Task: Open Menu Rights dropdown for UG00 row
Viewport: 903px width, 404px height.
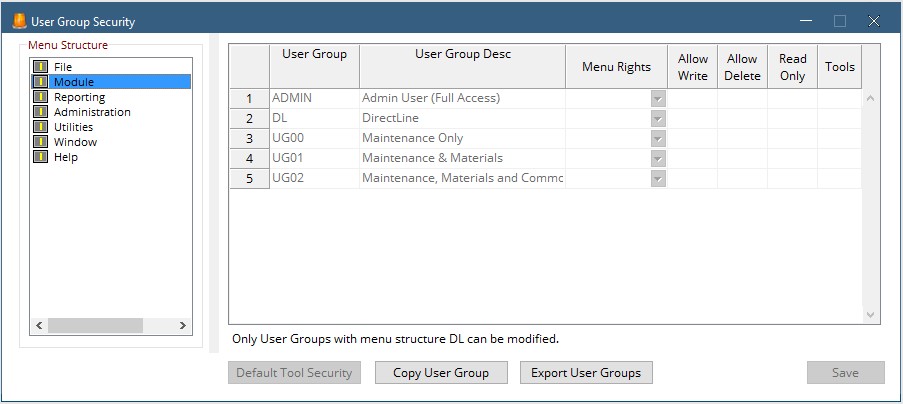Action: 657,139
